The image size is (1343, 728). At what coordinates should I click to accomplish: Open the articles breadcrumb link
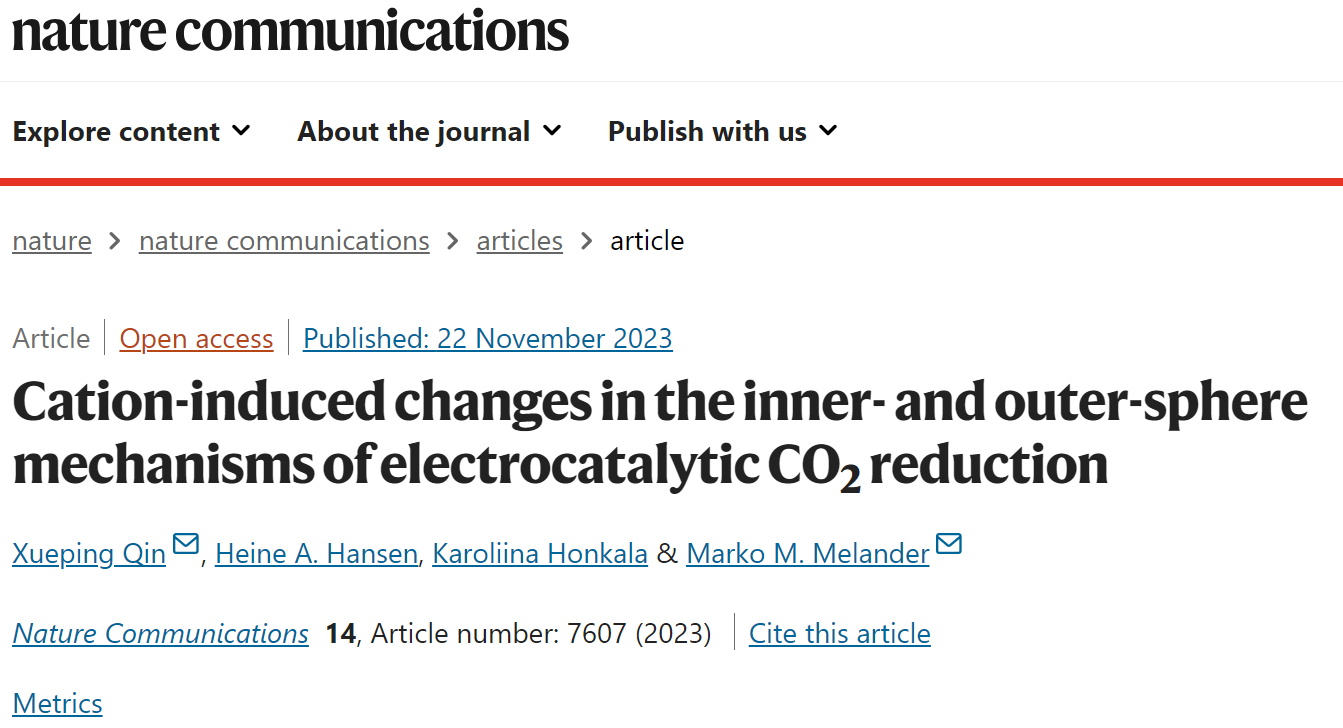click(520, 241)
